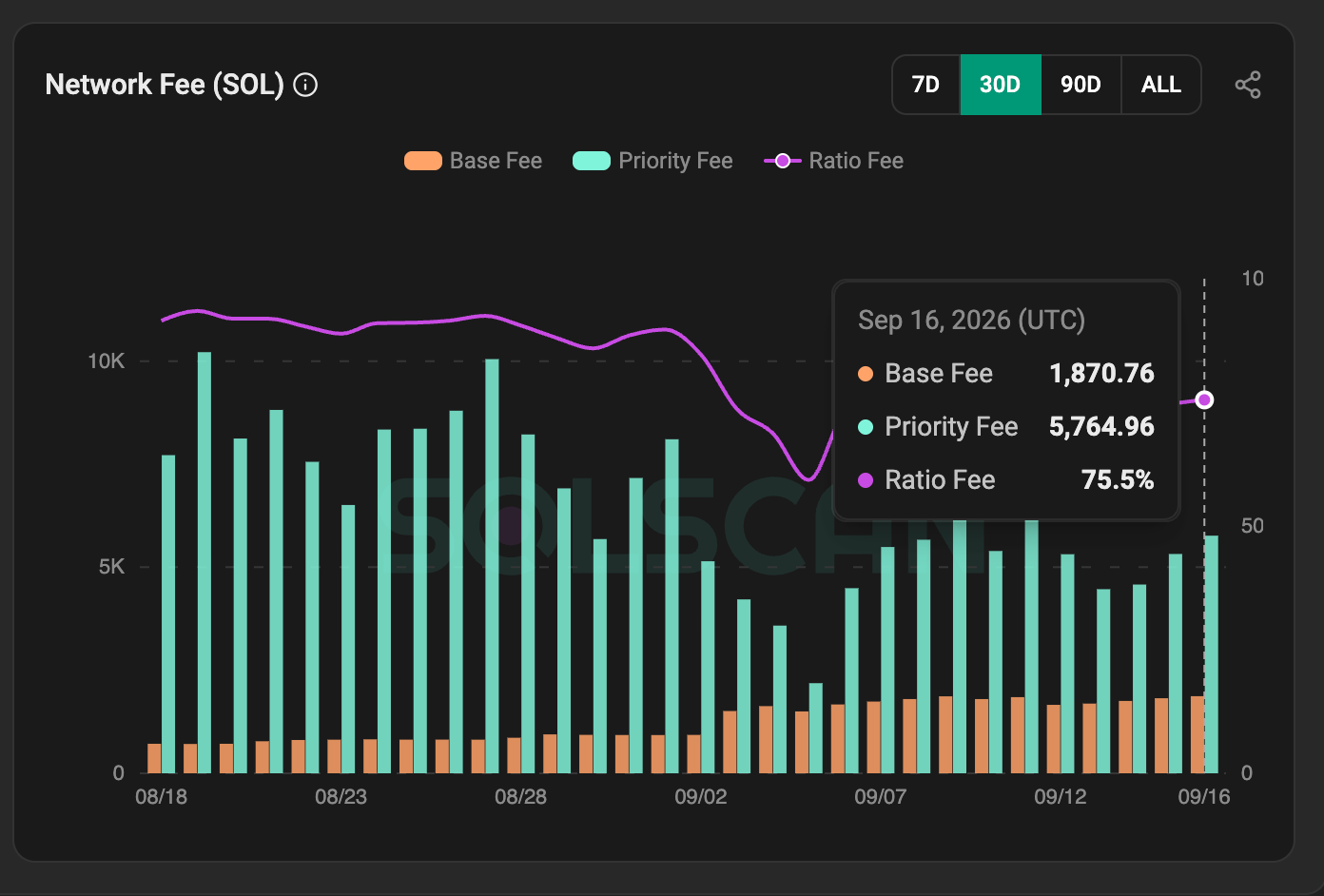The height and width of the screenshot is (896, 1324).
Task: Click the 09/16 Base Fee bar
Action: pos(1197,734)
